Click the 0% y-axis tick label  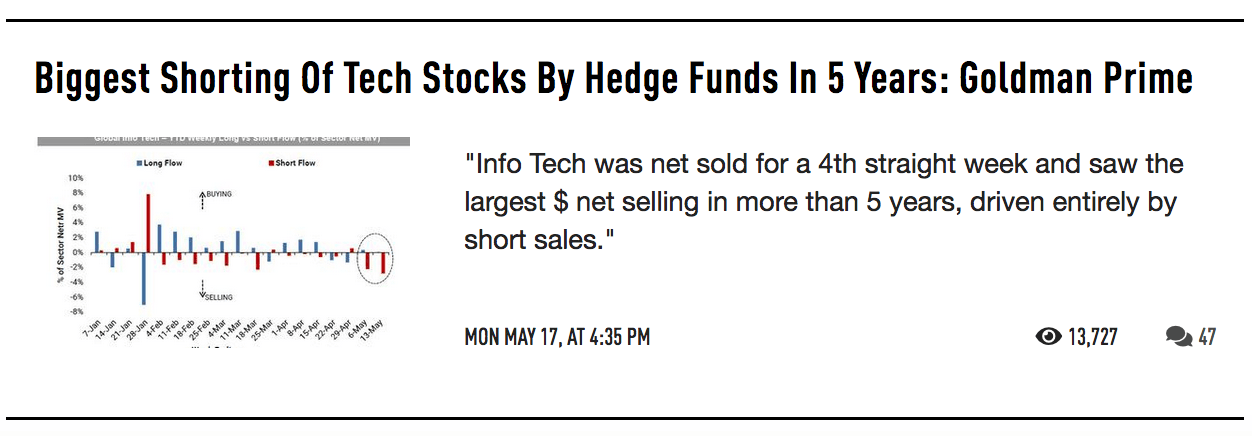(x=76, y=252)
